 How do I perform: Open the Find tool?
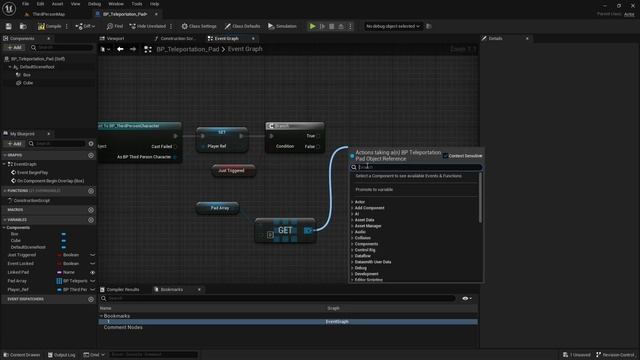(x=115, y=26)
